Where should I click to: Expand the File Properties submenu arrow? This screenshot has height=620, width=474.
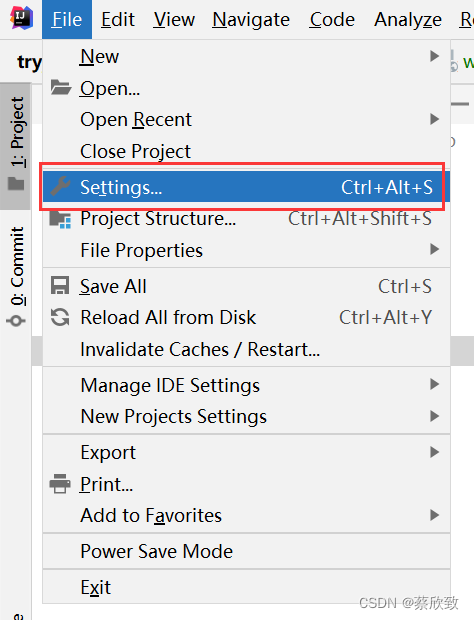click(434, 250)
